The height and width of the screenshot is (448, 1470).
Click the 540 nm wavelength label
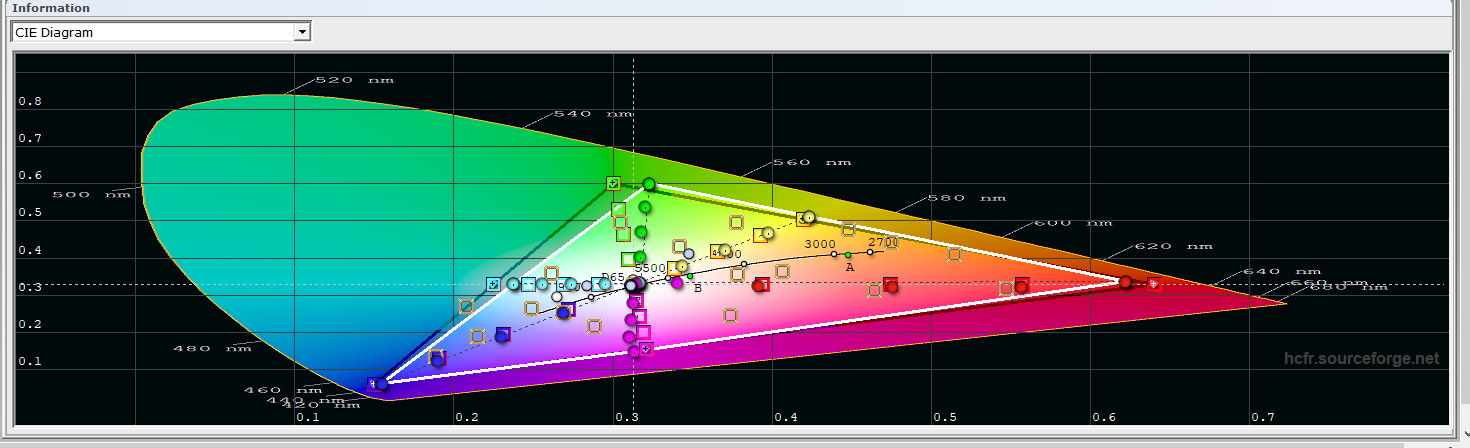tap(593, 114)
